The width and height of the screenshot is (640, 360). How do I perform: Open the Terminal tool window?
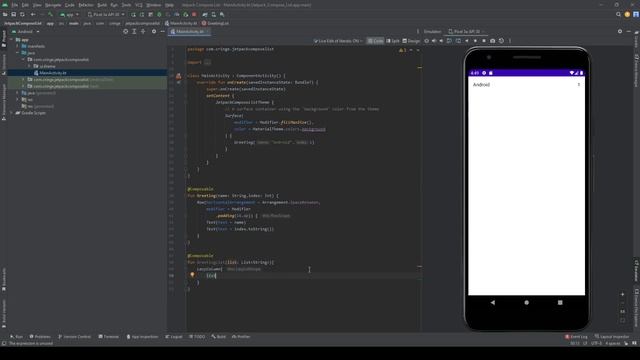pyautogui.click(x=109, y=337)
